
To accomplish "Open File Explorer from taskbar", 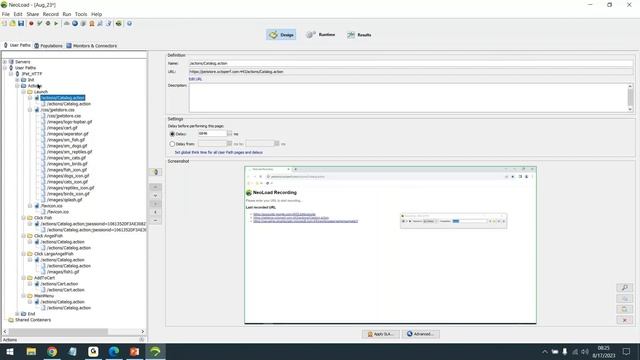I will (x=31, y=351).
